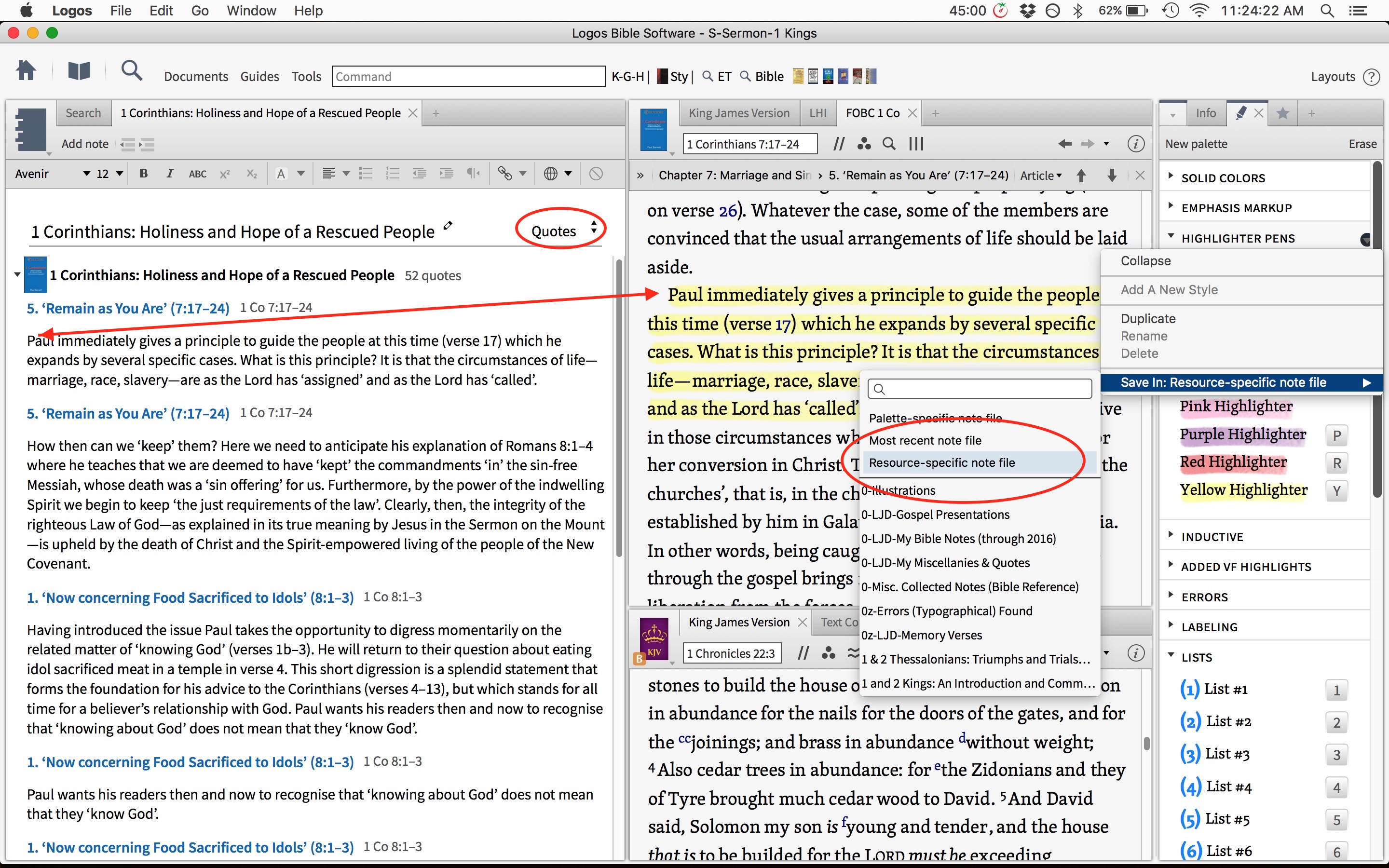Choose Collapse in the context menu

click(x=1145, y=260)
